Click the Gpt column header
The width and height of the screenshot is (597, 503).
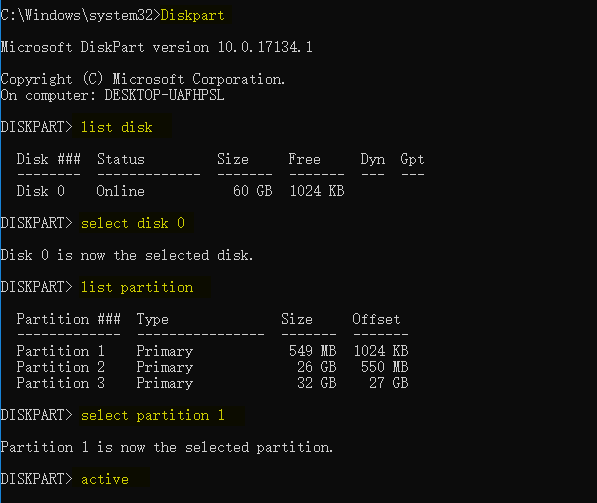click(x=412, y=159)
